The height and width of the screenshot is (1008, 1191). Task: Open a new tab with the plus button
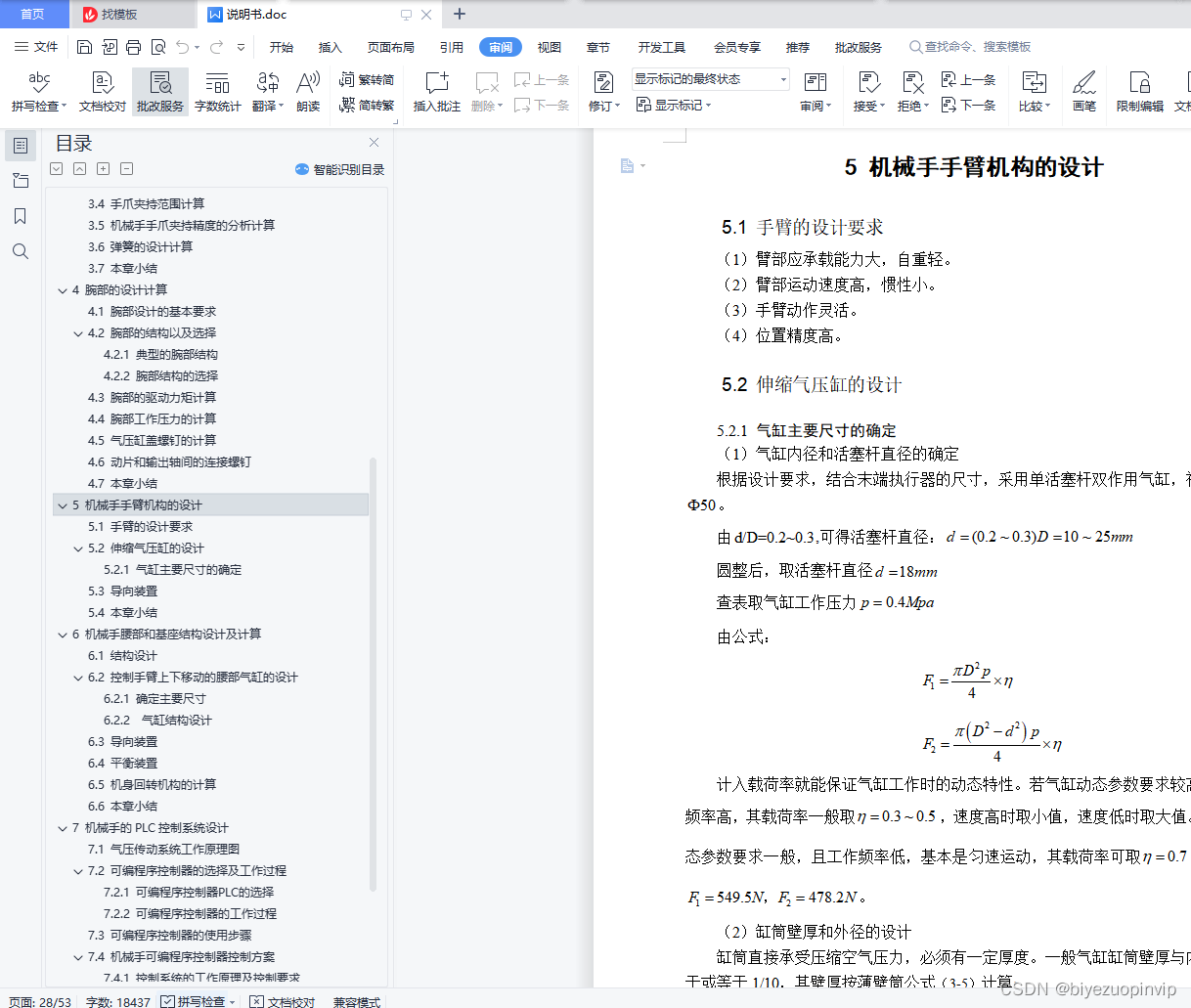(x=460, y=14)
